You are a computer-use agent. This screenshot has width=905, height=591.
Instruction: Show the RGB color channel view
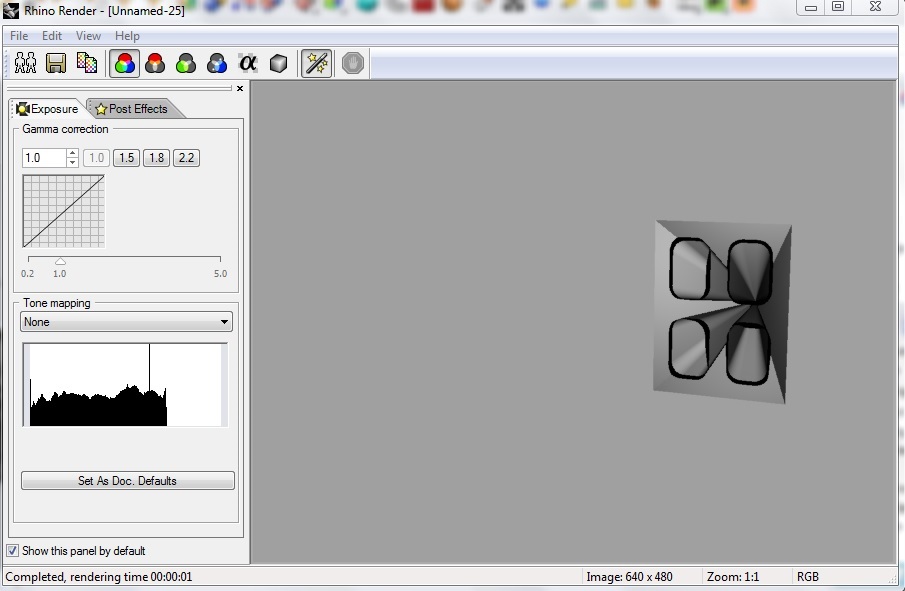point(124,63)
